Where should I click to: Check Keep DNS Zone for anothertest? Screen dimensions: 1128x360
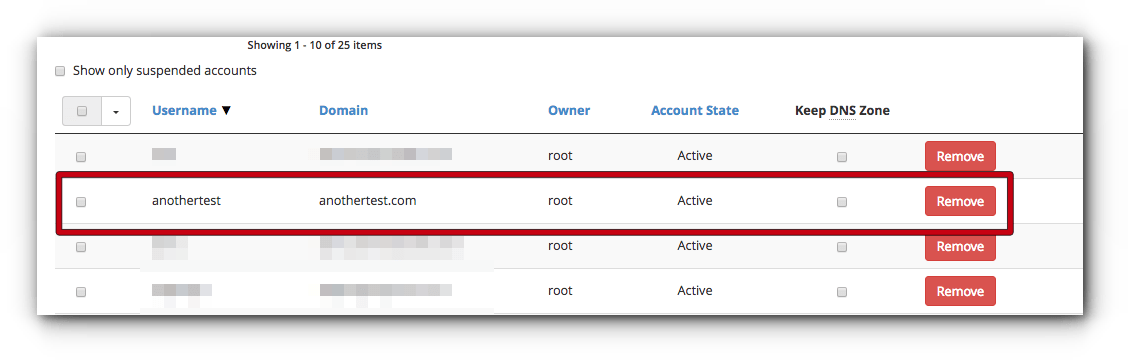point(842,202)
